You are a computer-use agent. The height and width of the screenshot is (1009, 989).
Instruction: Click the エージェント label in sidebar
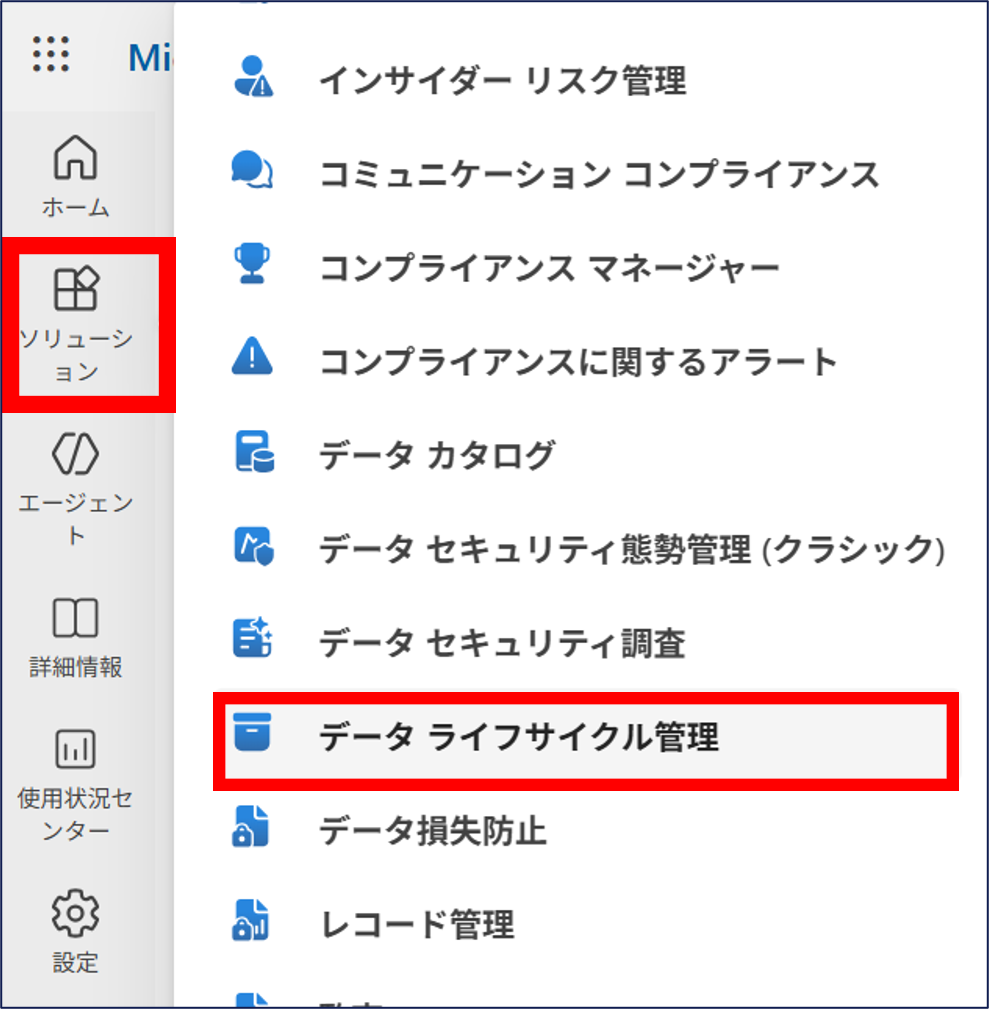tap(75, 519)
